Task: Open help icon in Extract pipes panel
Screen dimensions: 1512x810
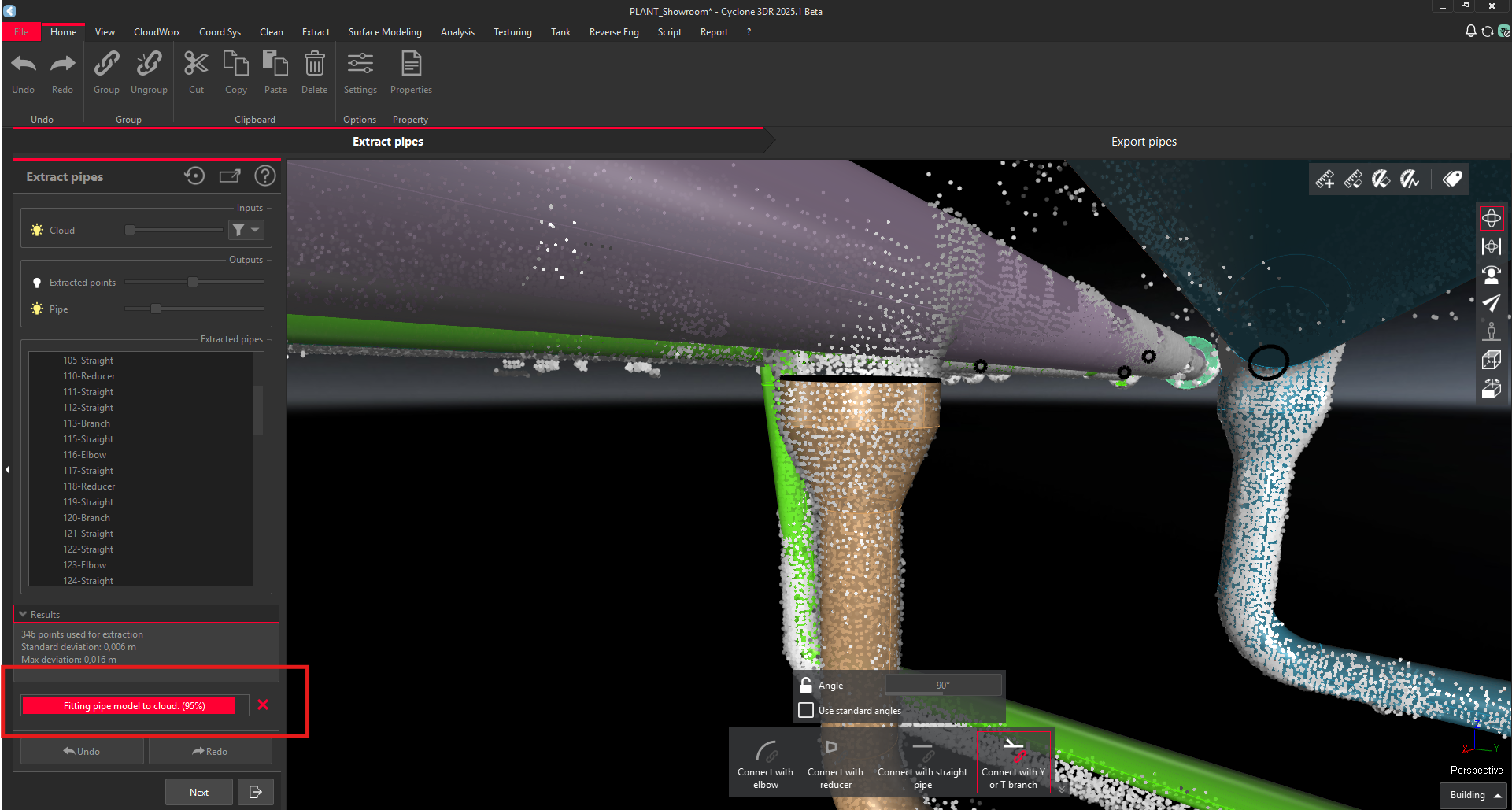Action: [x=265, y=176]
